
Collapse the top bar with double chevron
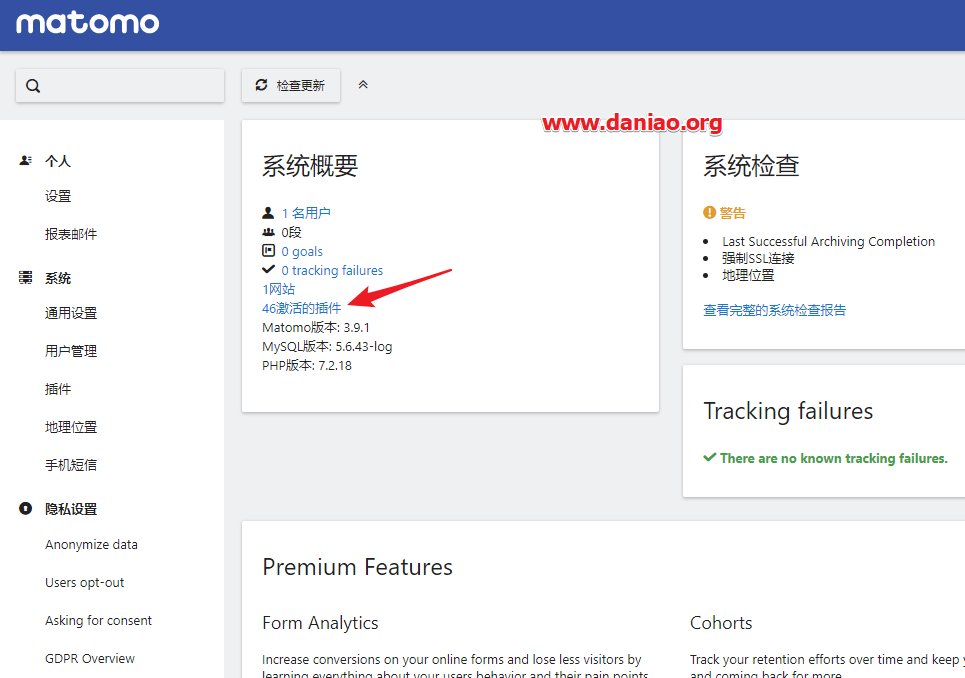tap(363, 85)
